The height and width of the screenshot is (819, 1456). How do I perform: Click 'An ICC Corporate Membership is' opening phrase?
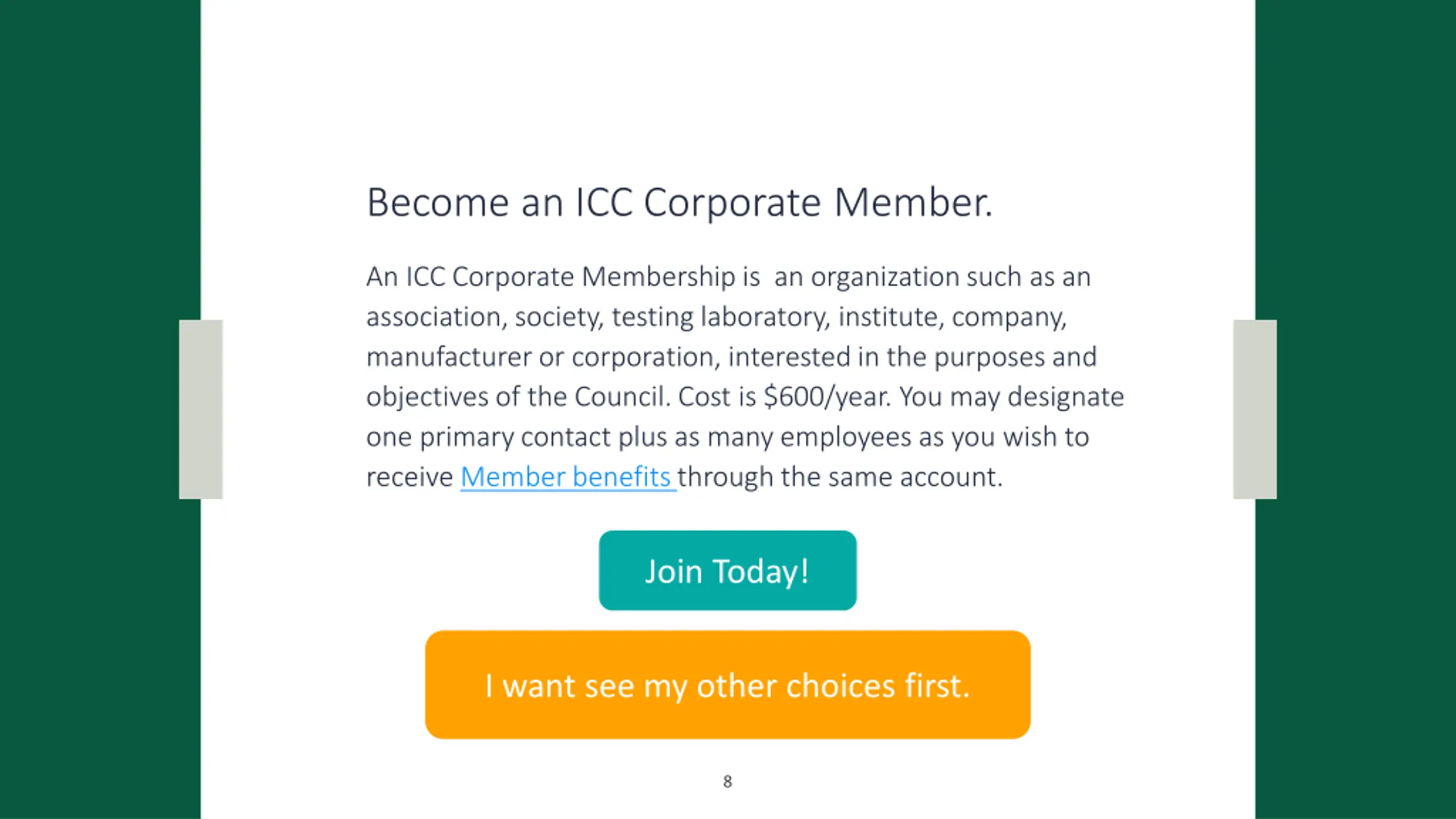[563, 277]
